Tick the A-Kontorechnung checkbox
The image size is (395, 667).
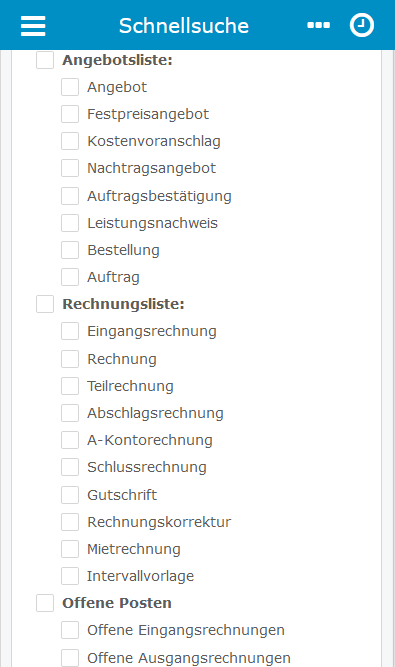pyautogui.click(x=70, y=440)
